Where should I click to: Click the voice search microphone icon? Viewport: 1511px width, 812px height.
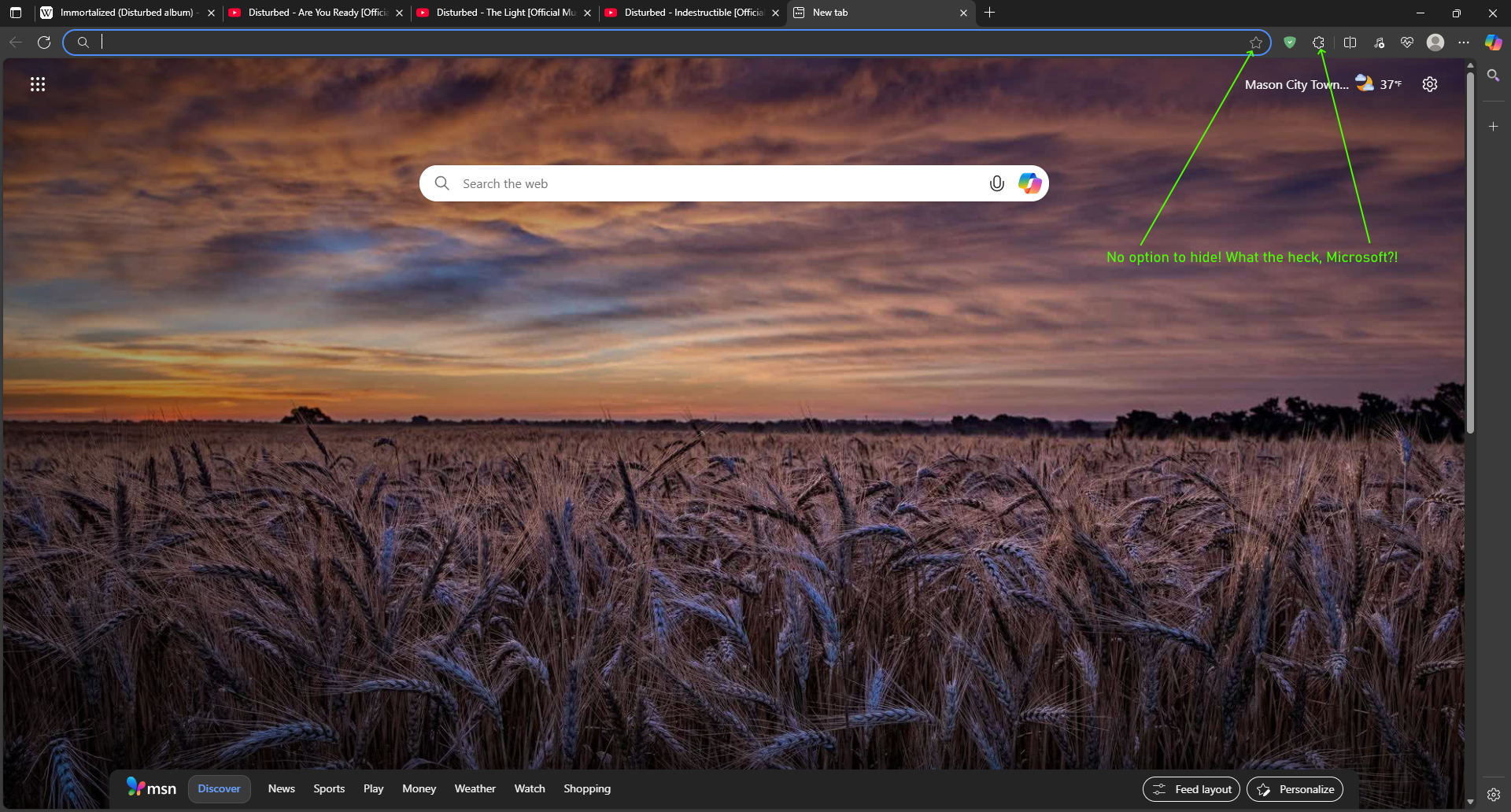996,183
